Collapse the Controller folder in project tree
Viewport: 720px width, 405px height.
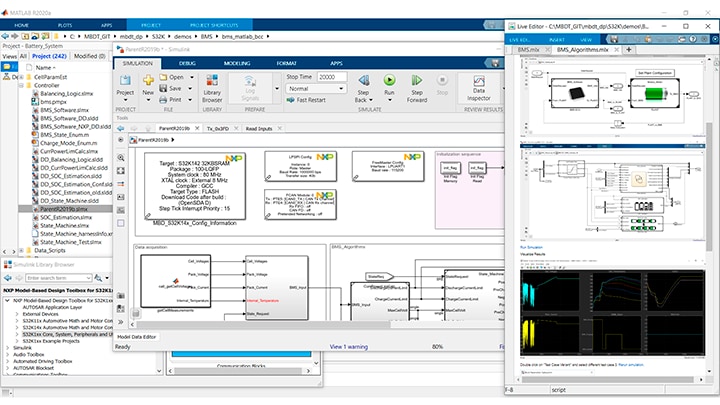tap(21, 86)
